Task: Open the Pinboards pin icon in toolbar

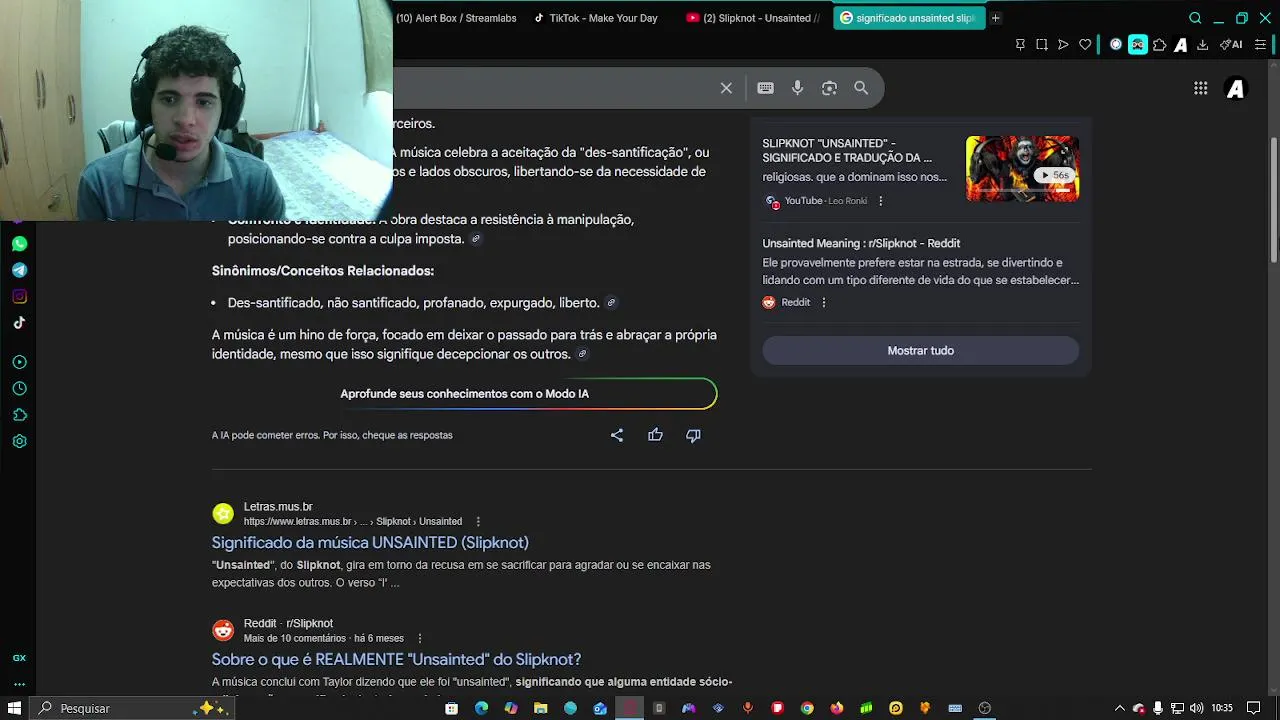Action: click(1020, 45)
